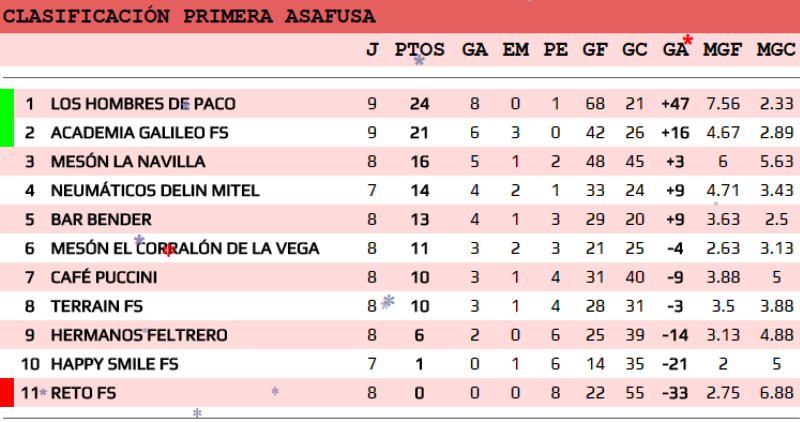The image size is (800, 422).
Task: Click the GF column header
Action: (595, 49)
